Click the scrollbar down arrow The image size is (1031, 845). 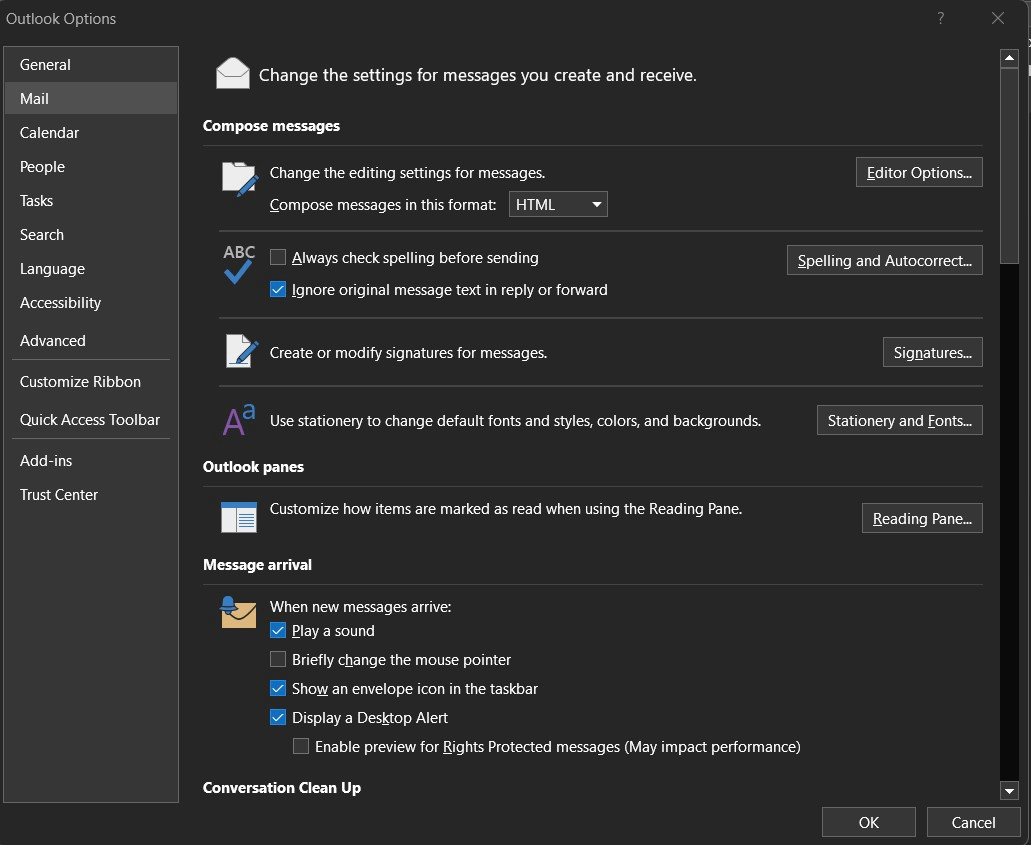1009,791
